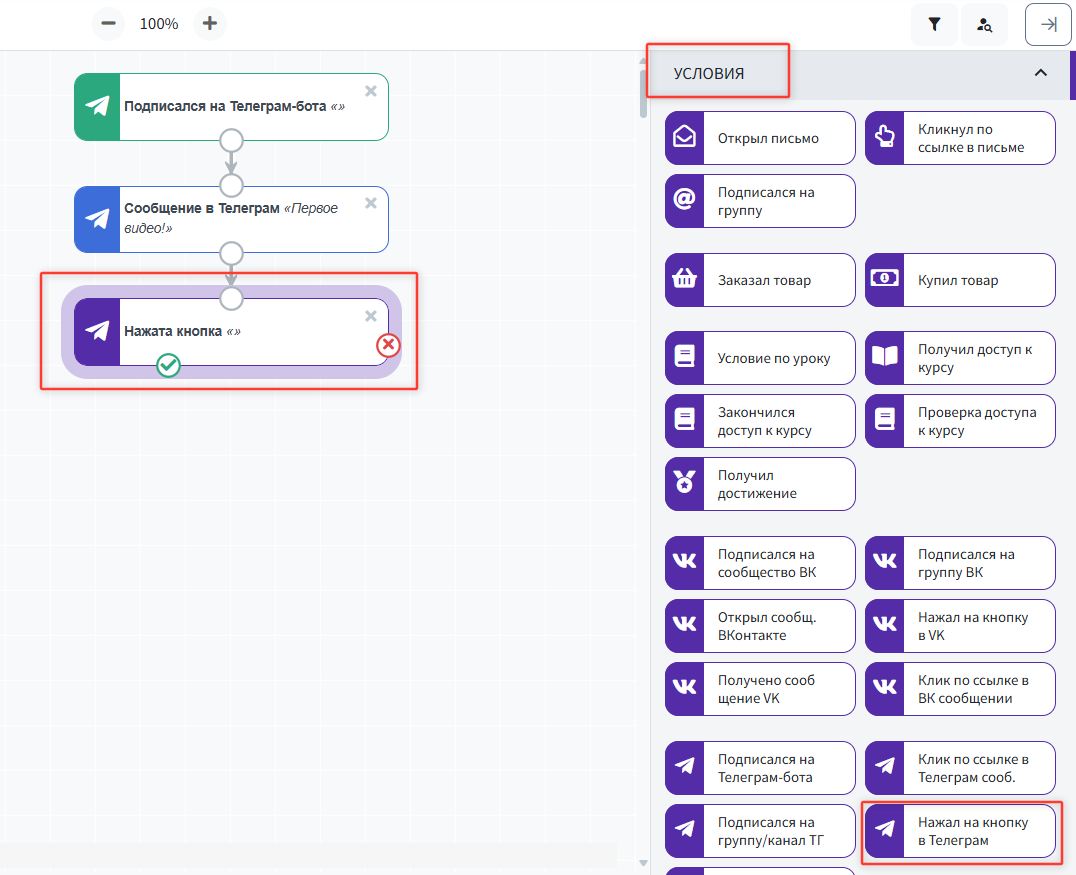The image size is (1076, 875).
Task: Select the Купил товар condition
Action: click(960, 280)
